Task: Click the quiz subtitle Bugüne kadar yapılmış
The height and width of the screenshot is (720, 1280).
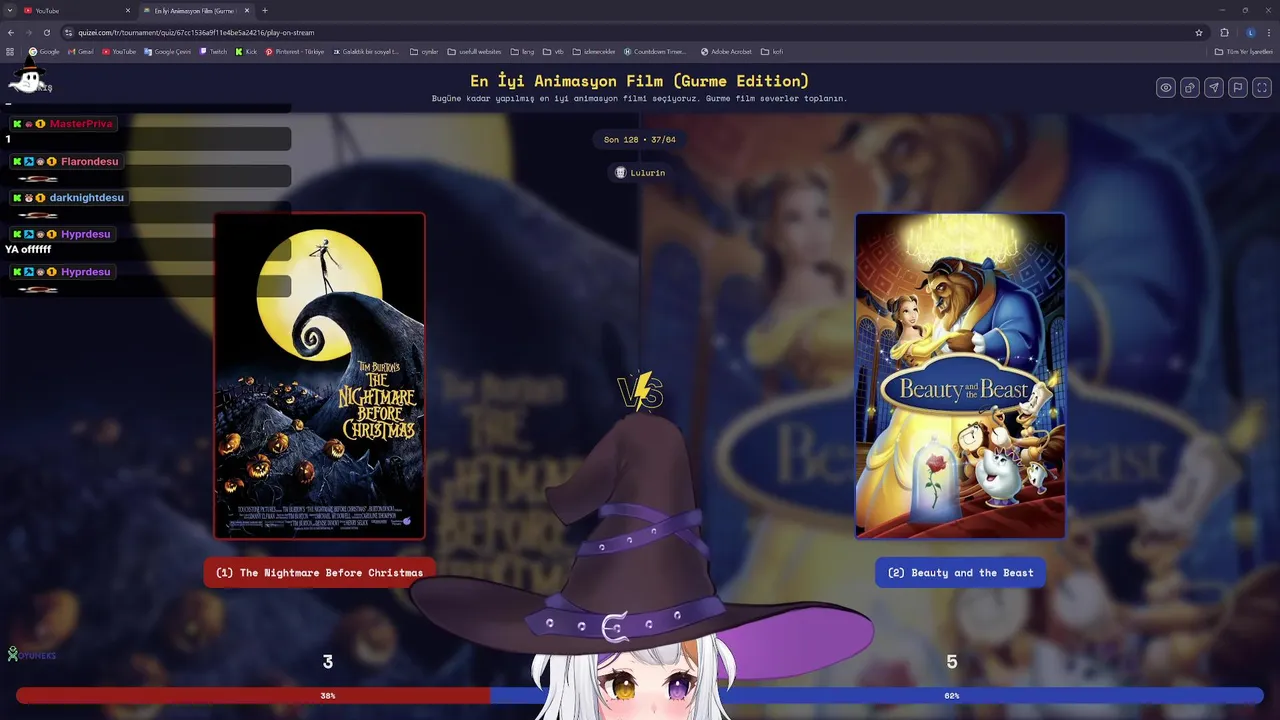Action: (640, 98)
